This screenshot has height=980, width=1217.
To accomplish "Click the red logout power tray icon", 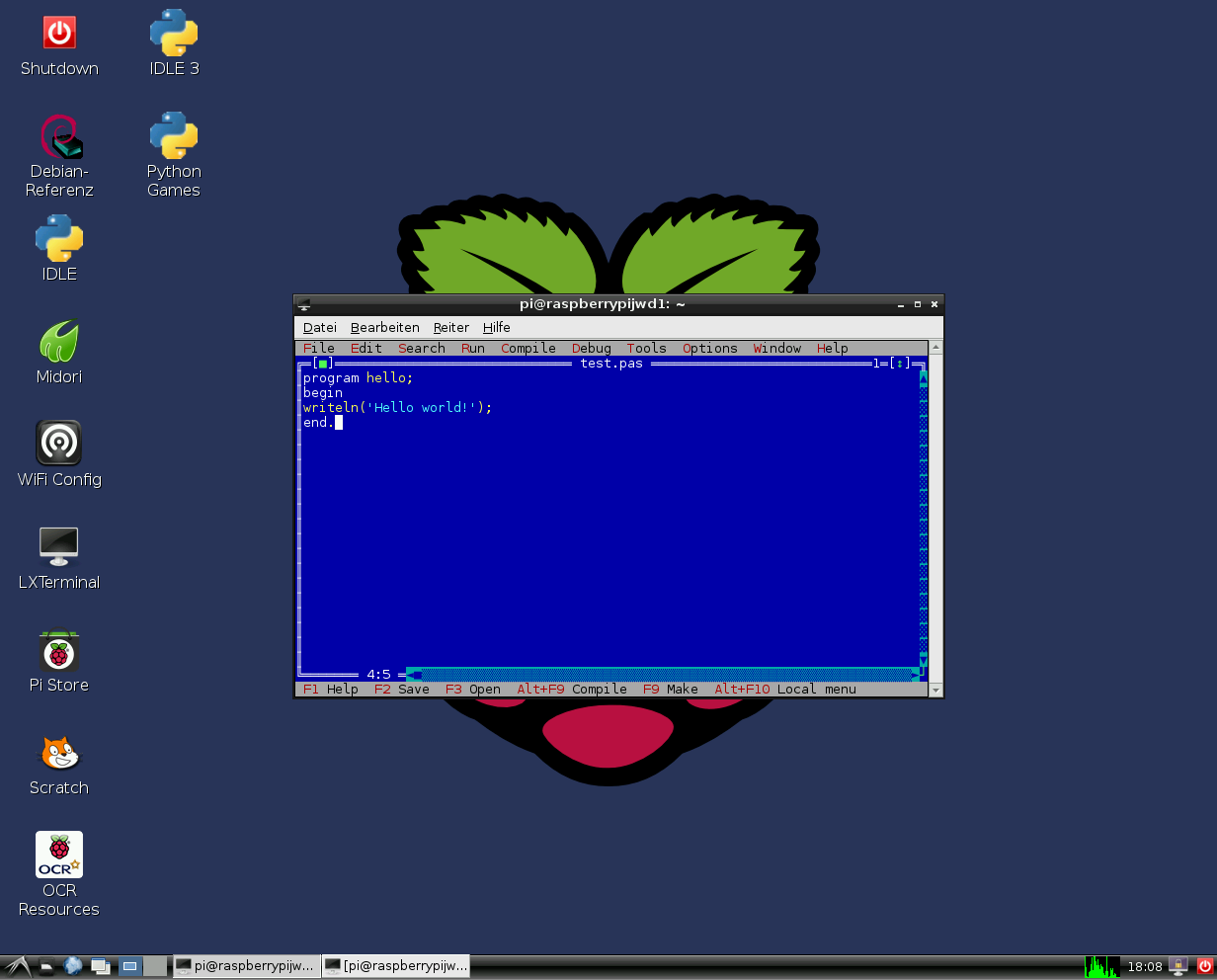I will (1204, 966).
